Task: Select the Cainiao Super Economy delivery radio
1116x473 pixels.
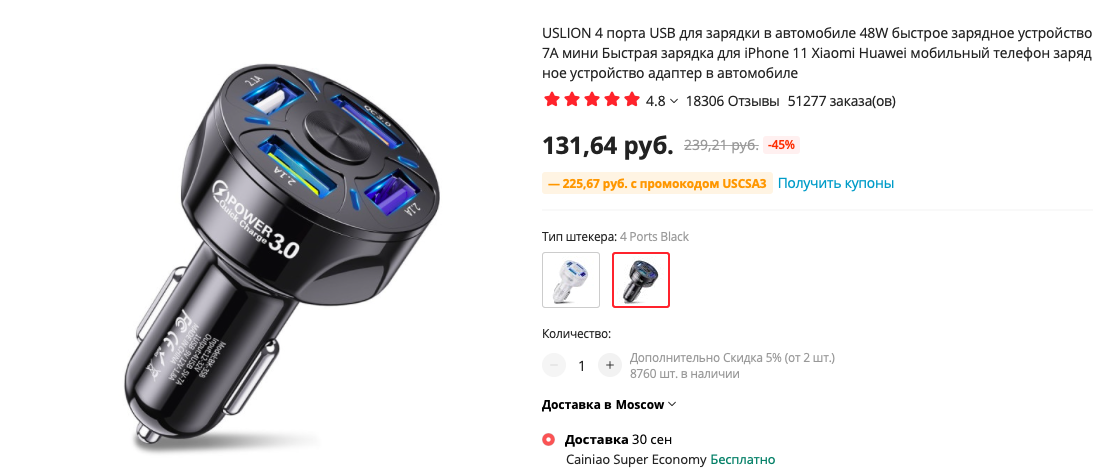Action: pos(549,440)
